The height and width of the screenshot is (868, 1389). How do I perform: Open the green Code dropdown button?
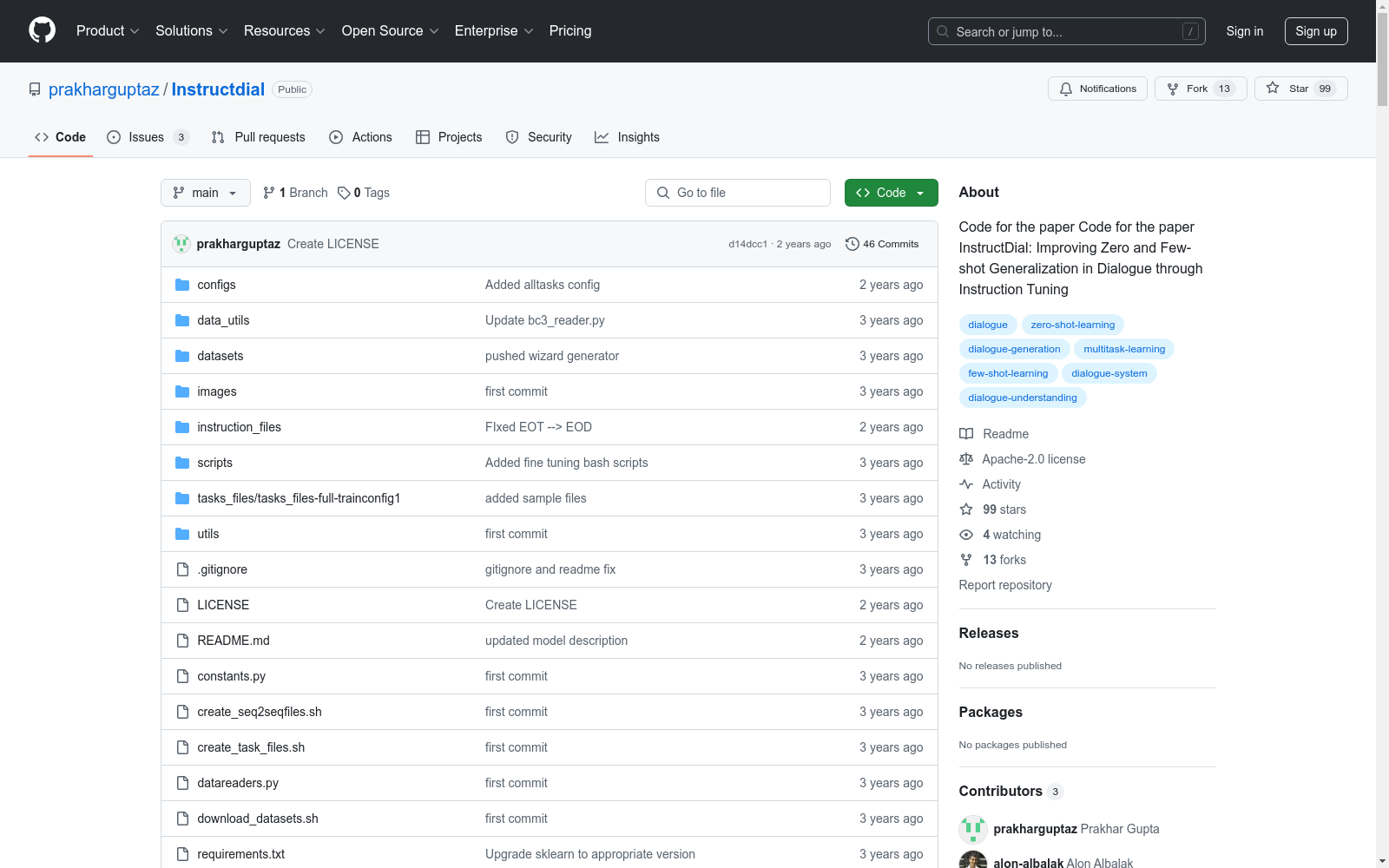(891, 193)
